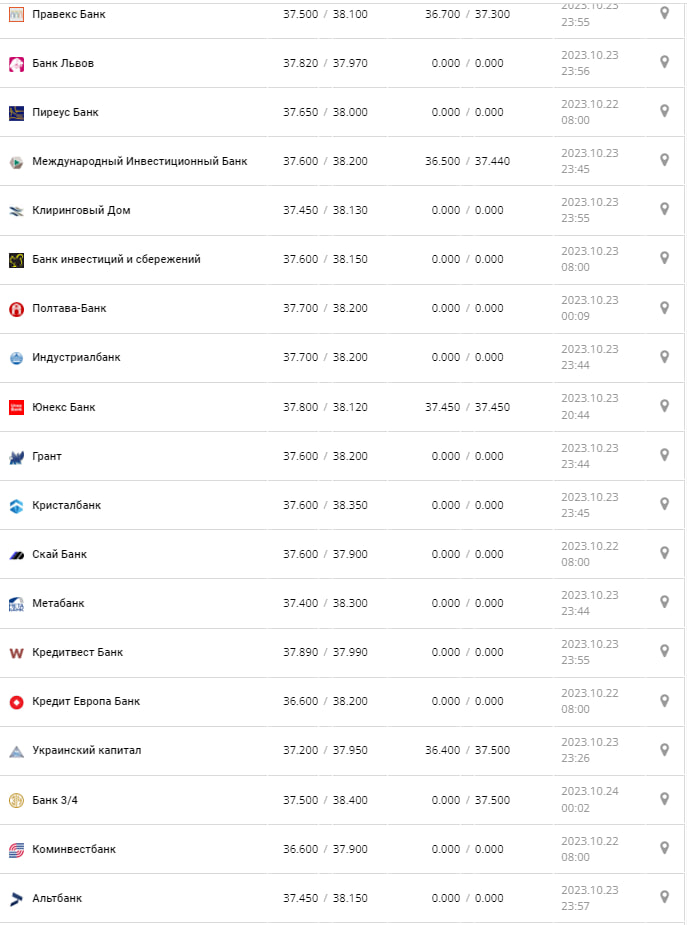Click the Юнекс Банк red logo

point(16,407)
